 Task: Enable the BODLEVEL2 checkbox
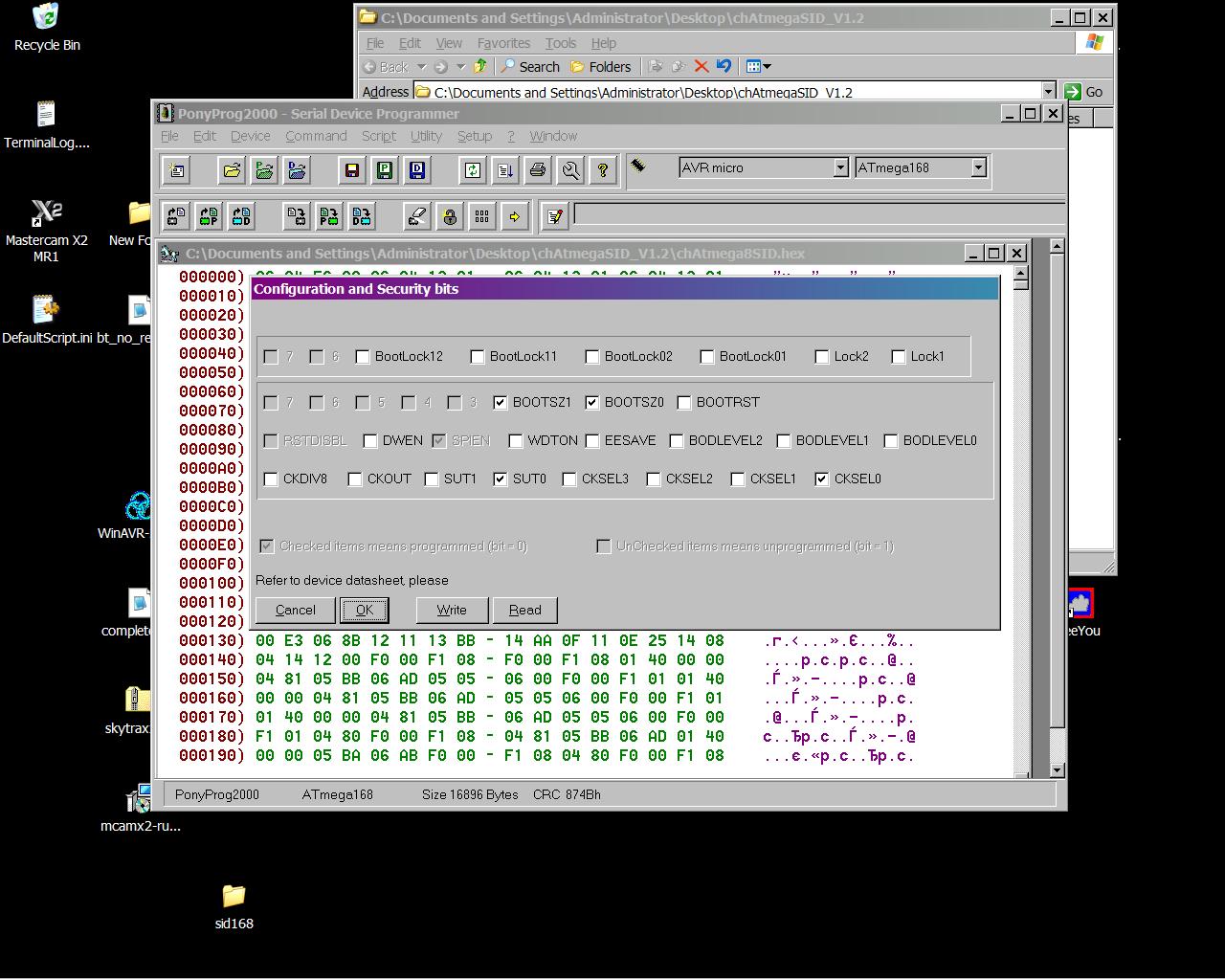coord(677,441)
